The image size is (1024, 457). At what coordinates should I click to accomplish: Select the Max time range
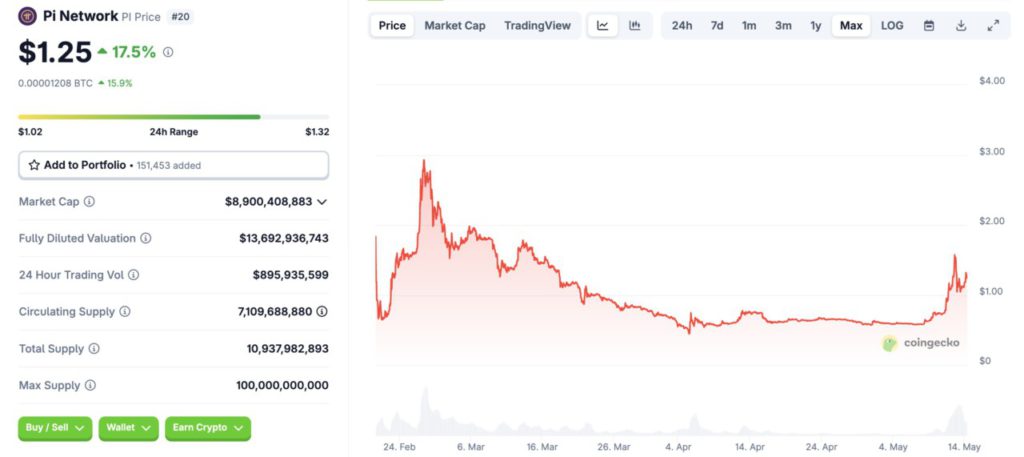click(x=851, y=25)
